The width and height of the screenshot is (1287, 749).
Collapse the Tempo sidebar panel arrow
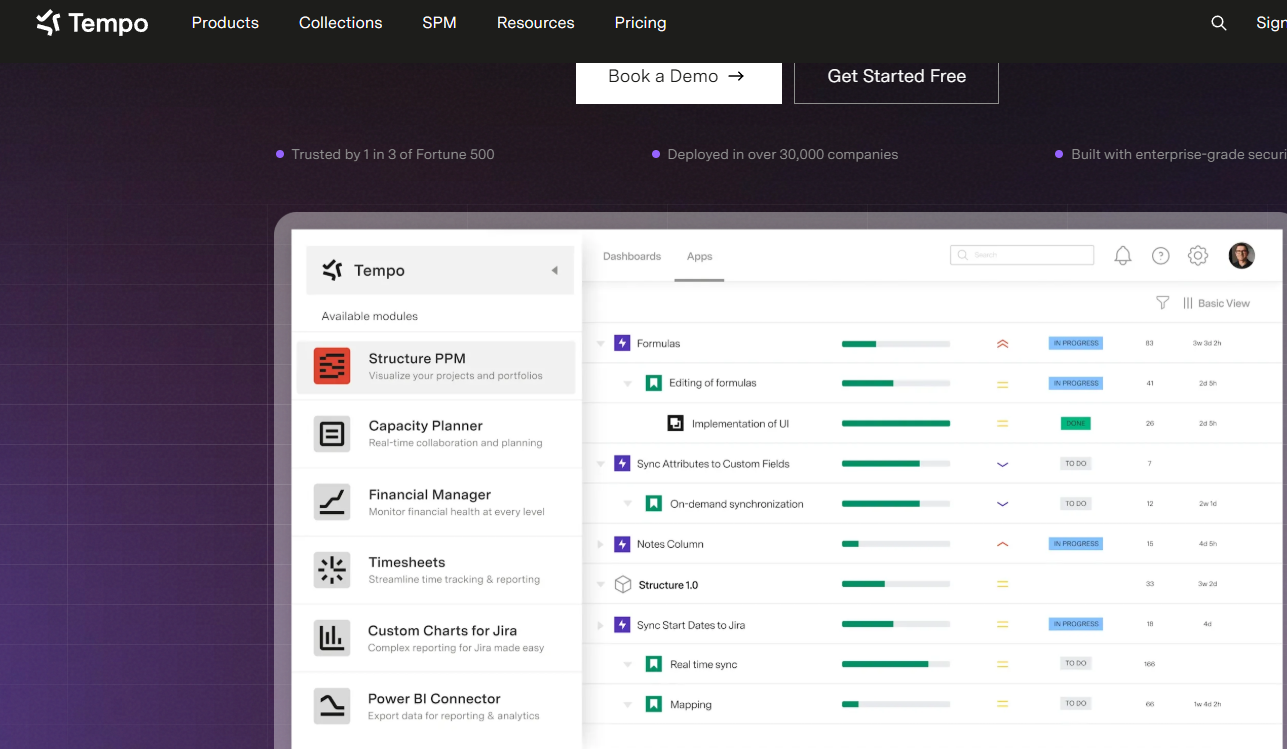click(x=554, y=270)
